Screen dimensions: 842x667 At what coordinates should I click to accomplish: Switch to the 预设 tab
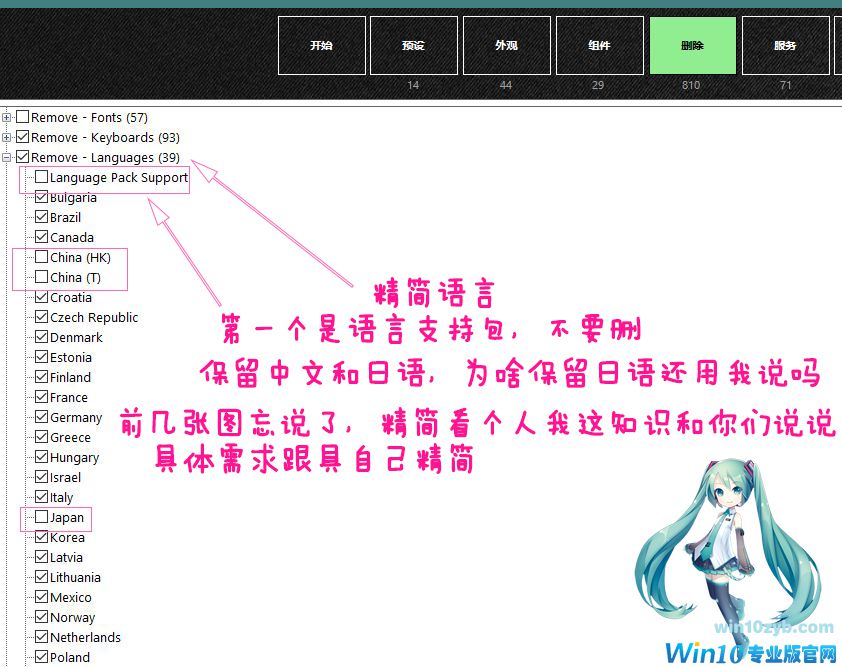point(414,45)
